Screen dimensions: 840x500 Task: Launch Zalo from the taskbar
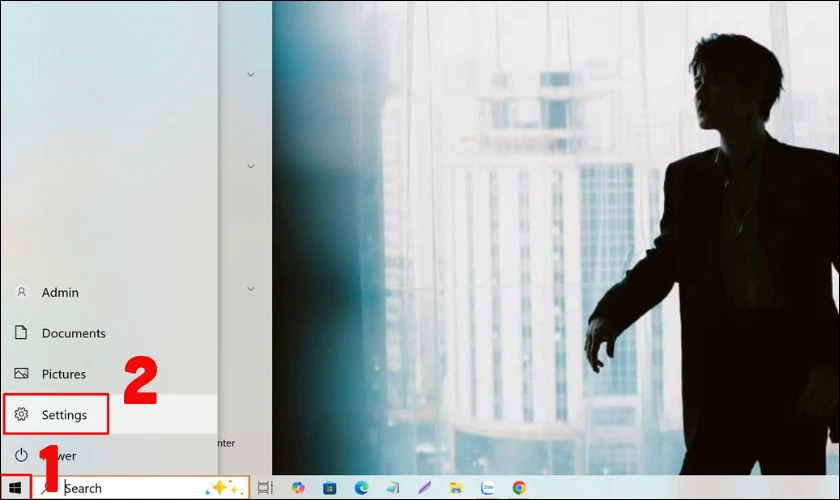(488, 488)
